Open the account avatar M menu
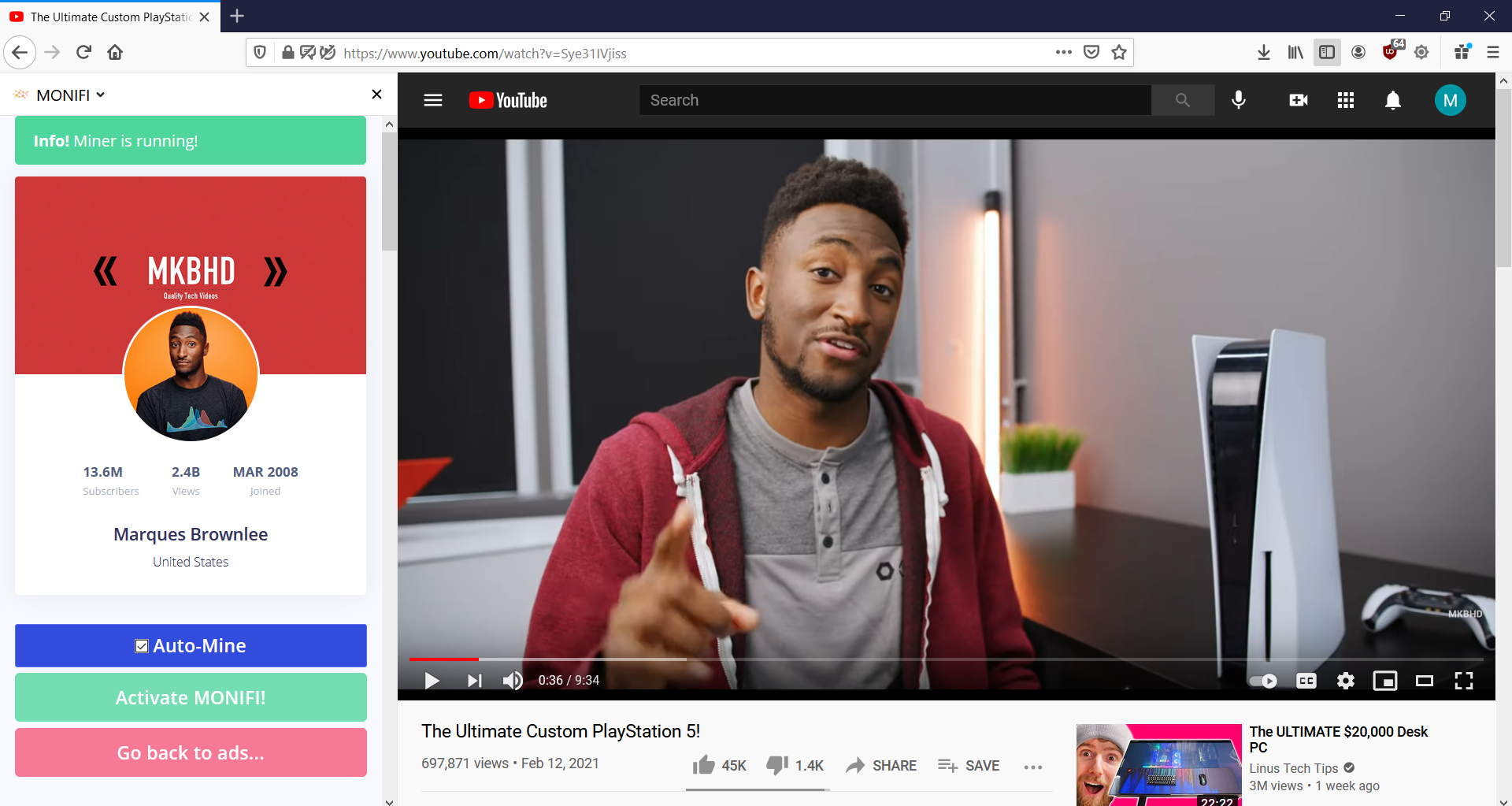The width and height of the screenshot is (1512, 806). coord(1450,100)
